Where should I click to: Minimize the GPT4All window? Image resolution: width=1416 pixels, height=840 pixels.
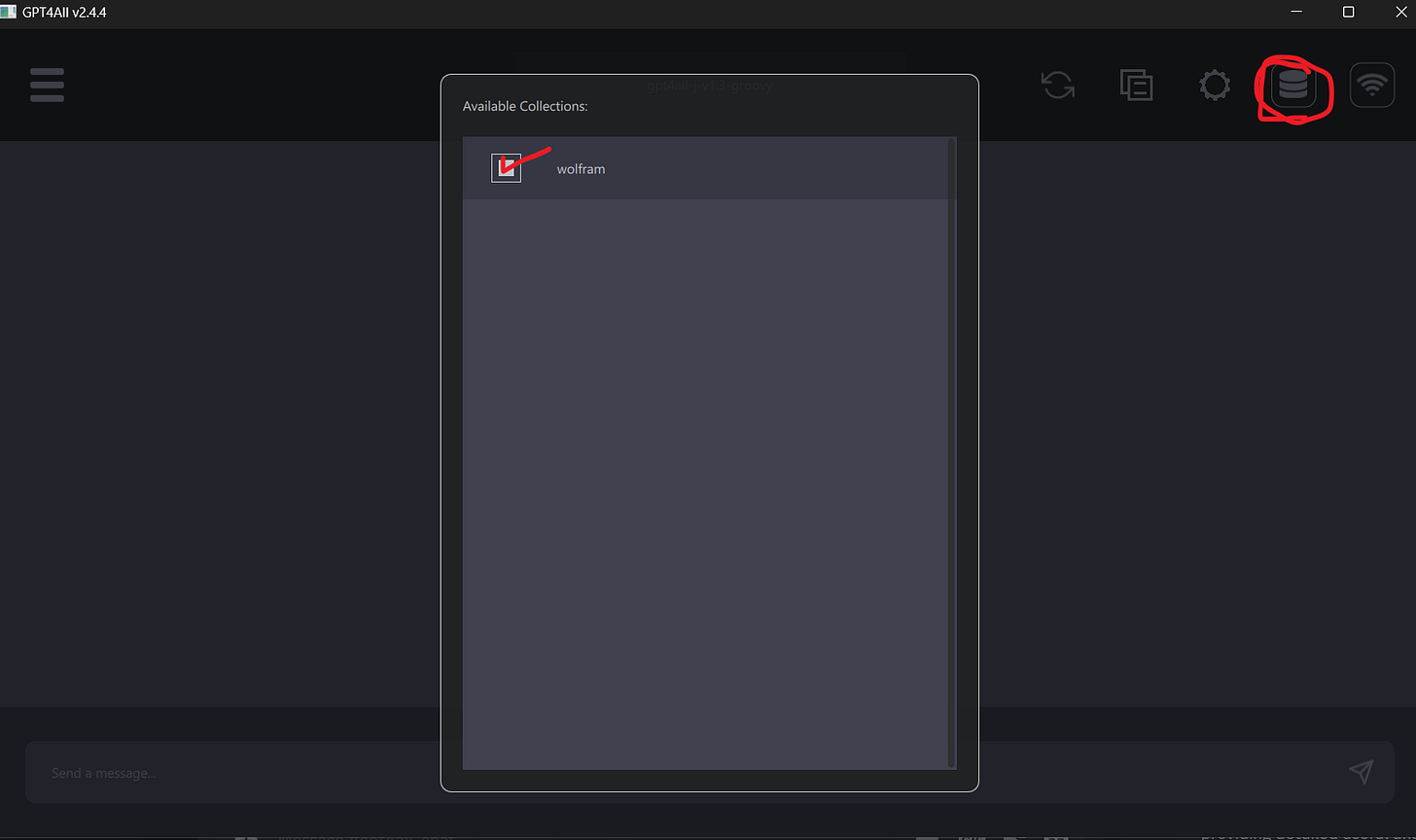1296,12
